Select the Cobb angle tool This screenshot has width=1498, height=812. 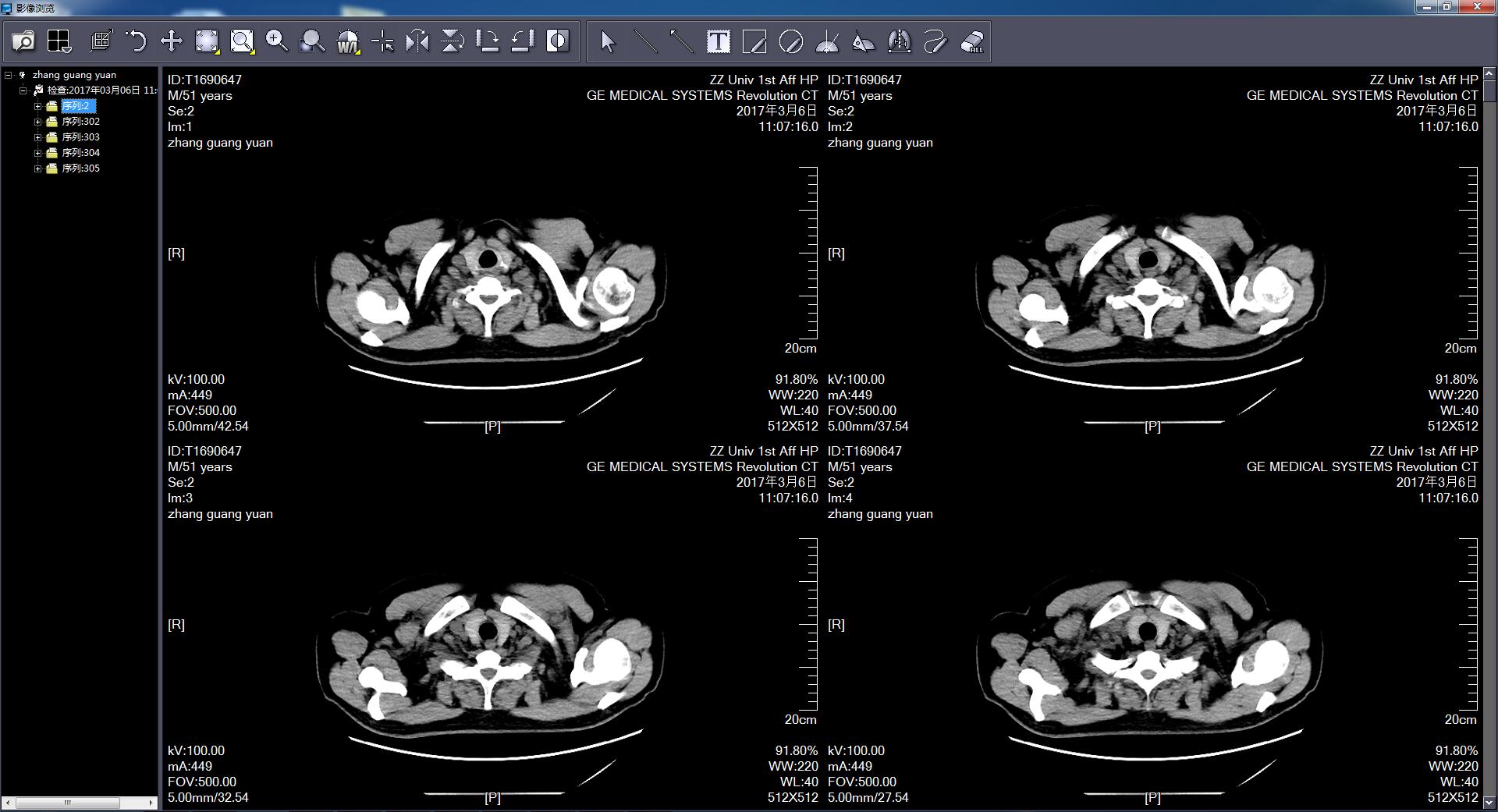tap(863, 41)
